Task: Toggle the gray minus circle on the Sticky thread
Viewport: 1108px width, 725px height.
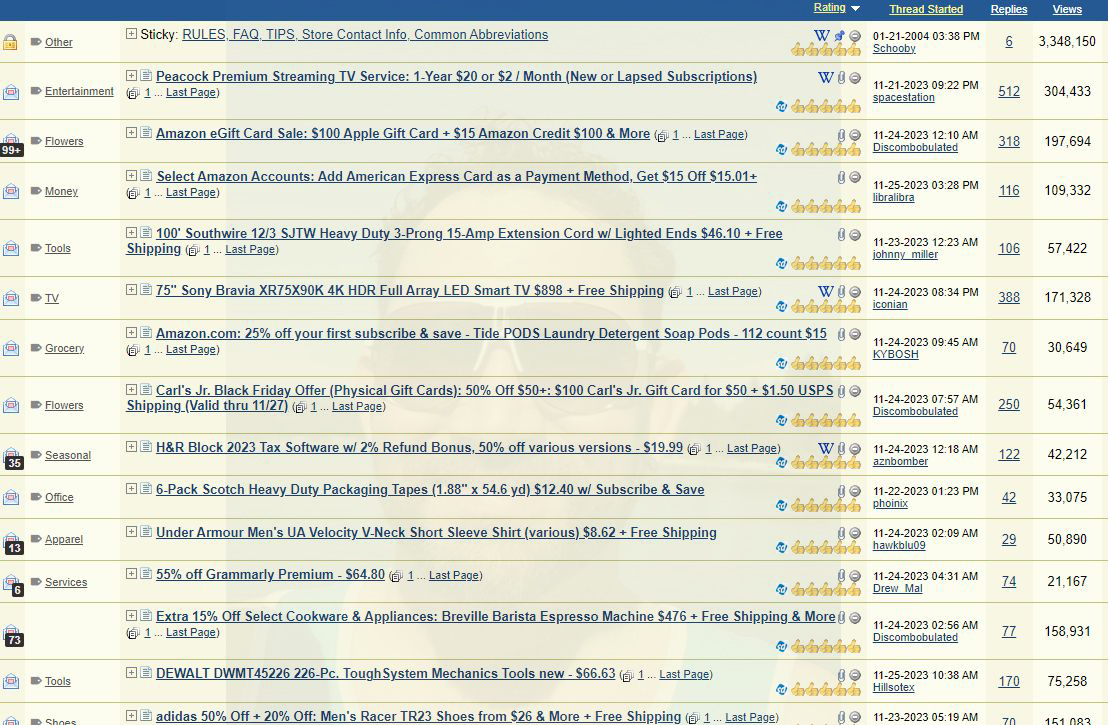Action: point(855,36)
